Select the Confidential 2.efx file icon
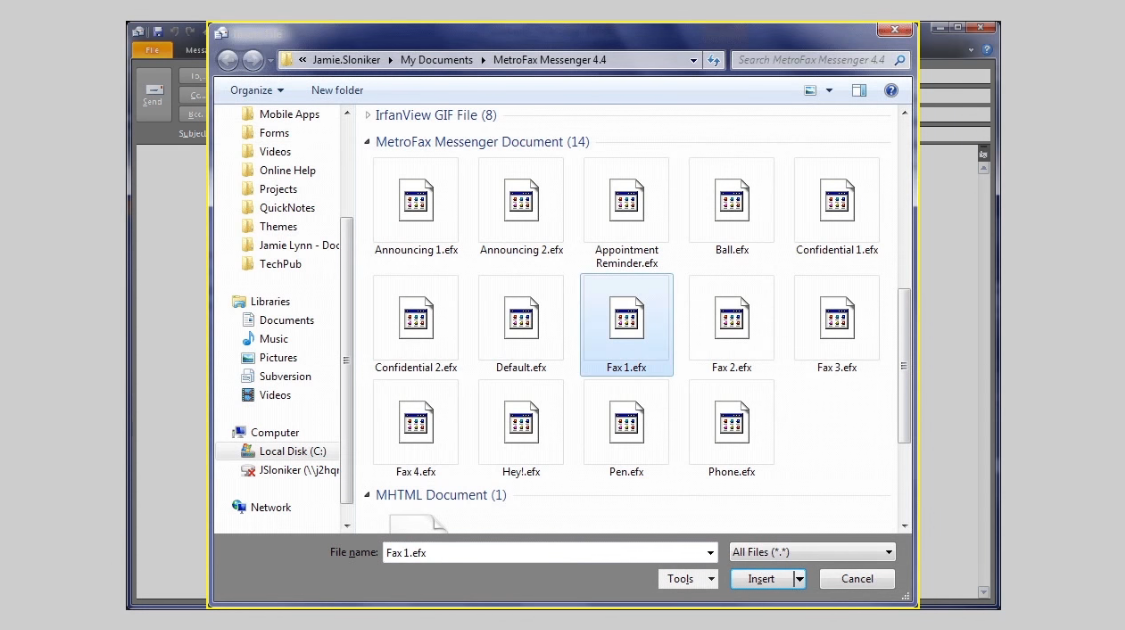 pos(416,318)
